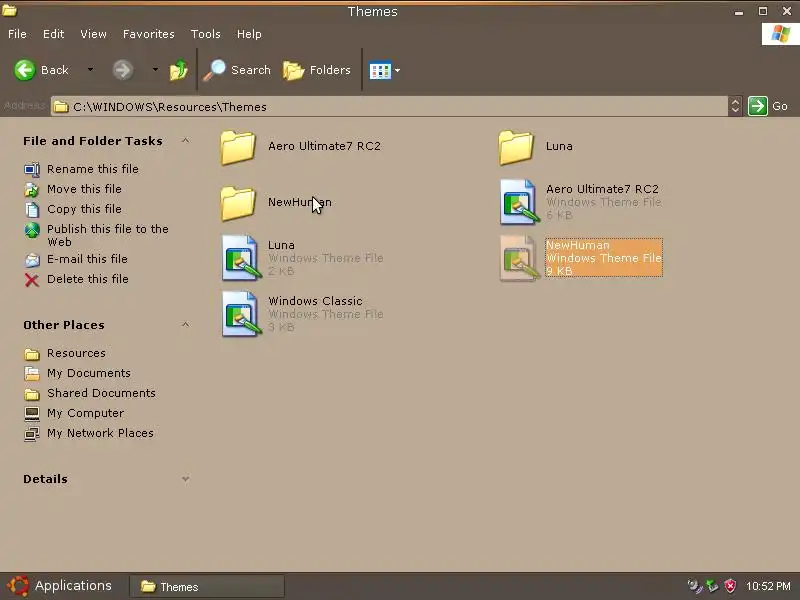Click Rename this file
This screenshot has width=800, height=600.
pos(93,169)
